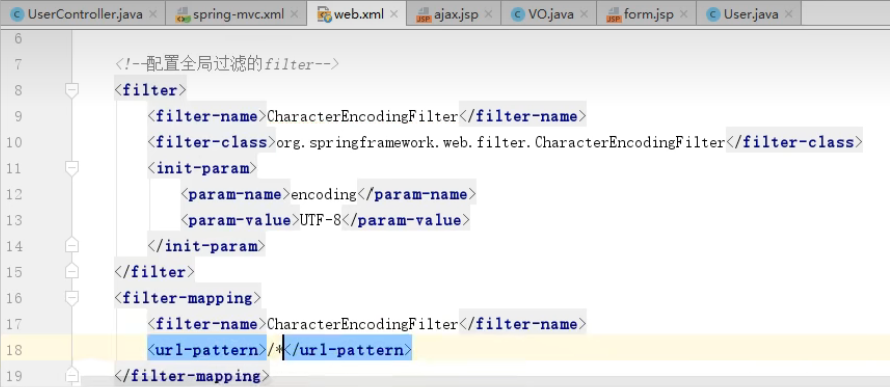
Task: Click line number 18 in the gutter
Action: pos(14,350)
